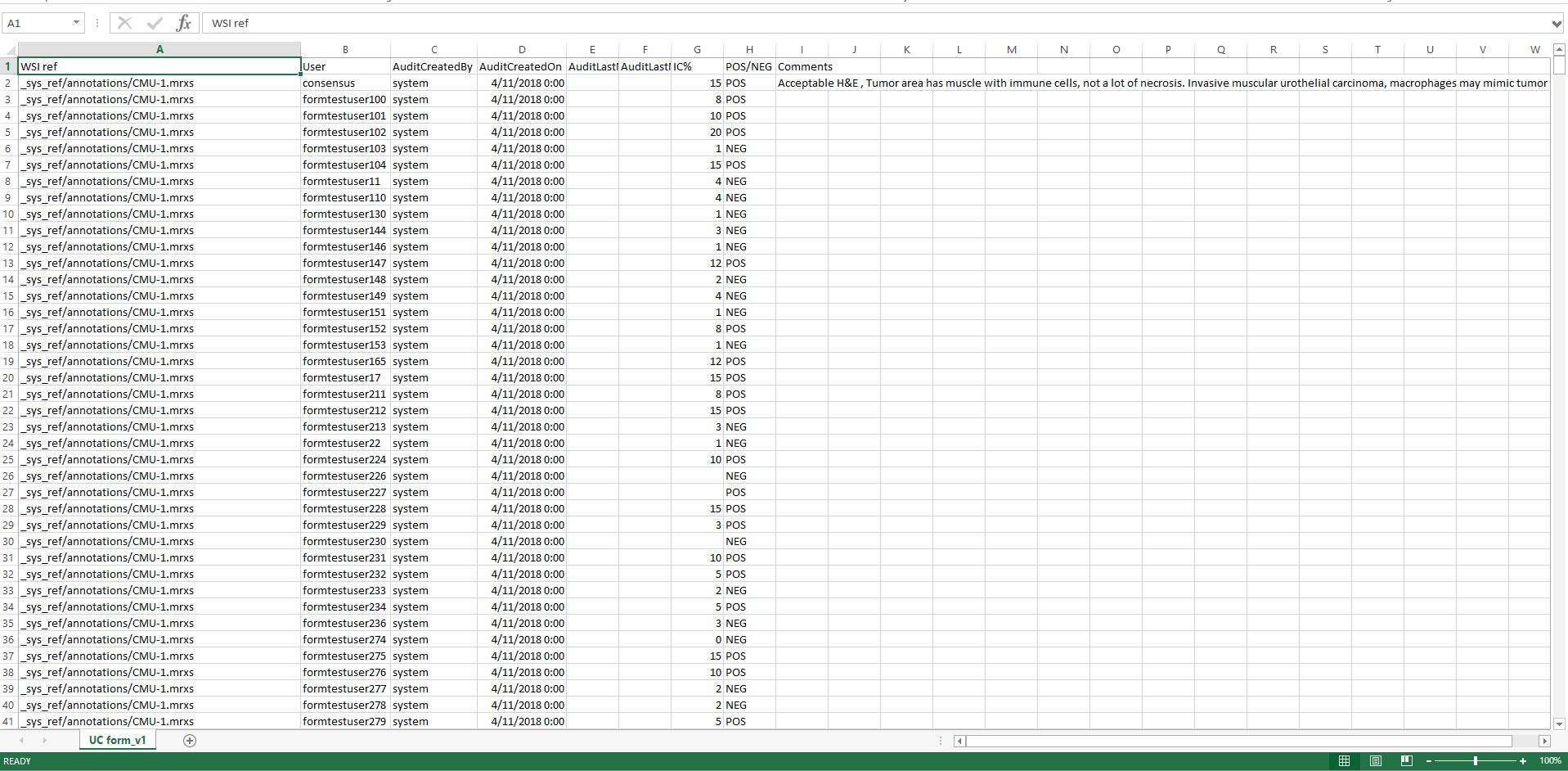Click the zoom out minus icon
The height and width of the screenshot is (771, 1568).
click(x=1429, y=761)
